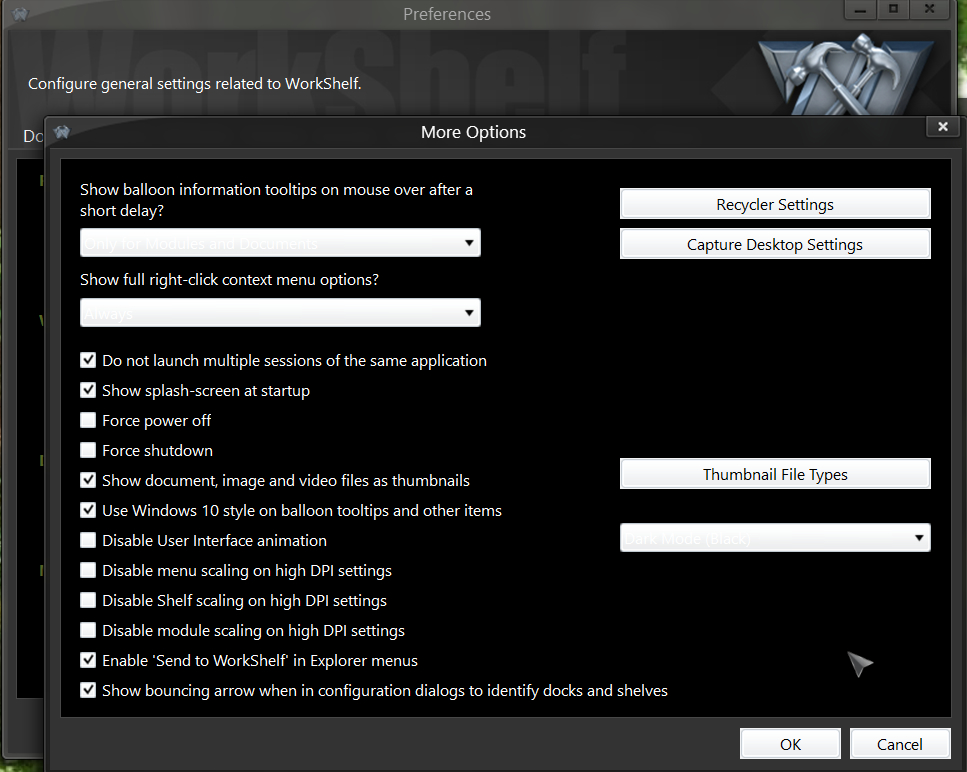Open the balloon tooltips dropdown
Viewport: 967px width, 772px height.
click(280, 243)
